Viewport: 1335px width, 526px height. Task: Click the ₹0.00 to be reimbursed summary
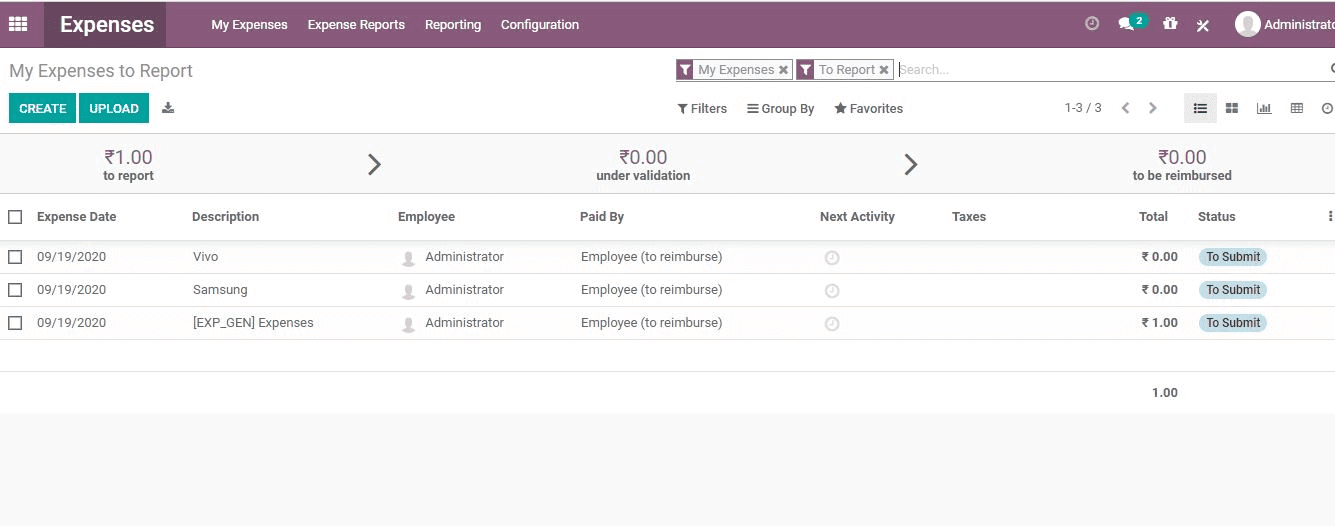tap(1182, 165)
